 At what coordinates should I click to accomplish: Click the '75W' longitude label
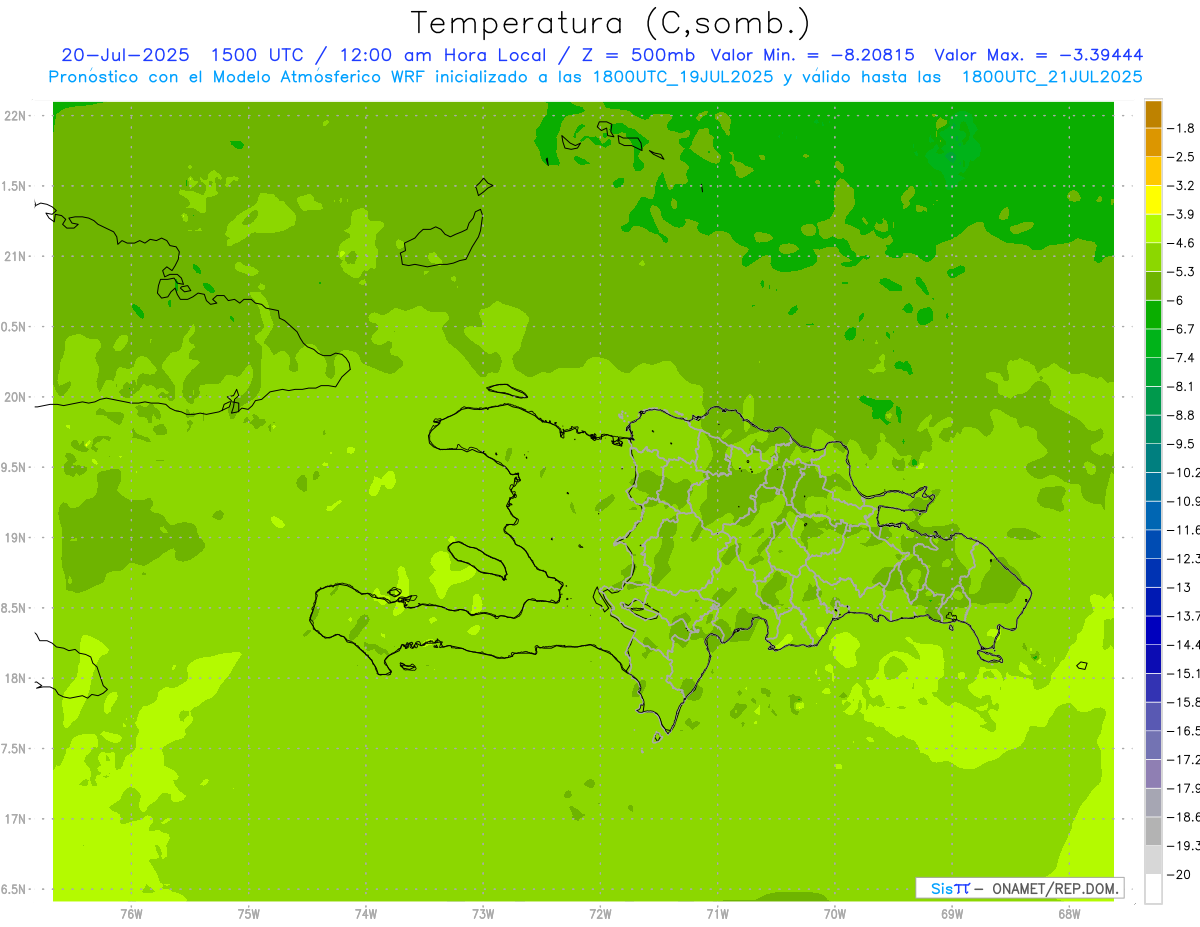click(249, 914)
